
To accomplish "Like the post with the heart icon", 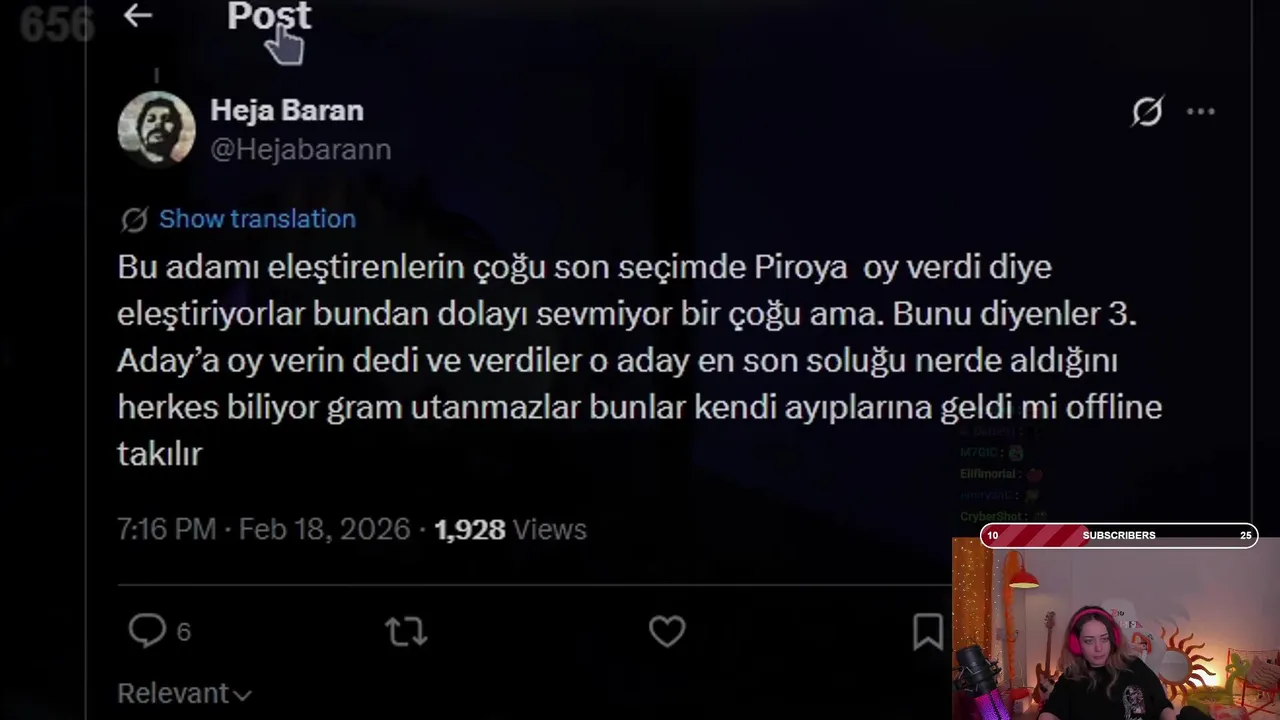I will (x=667, y=631).
